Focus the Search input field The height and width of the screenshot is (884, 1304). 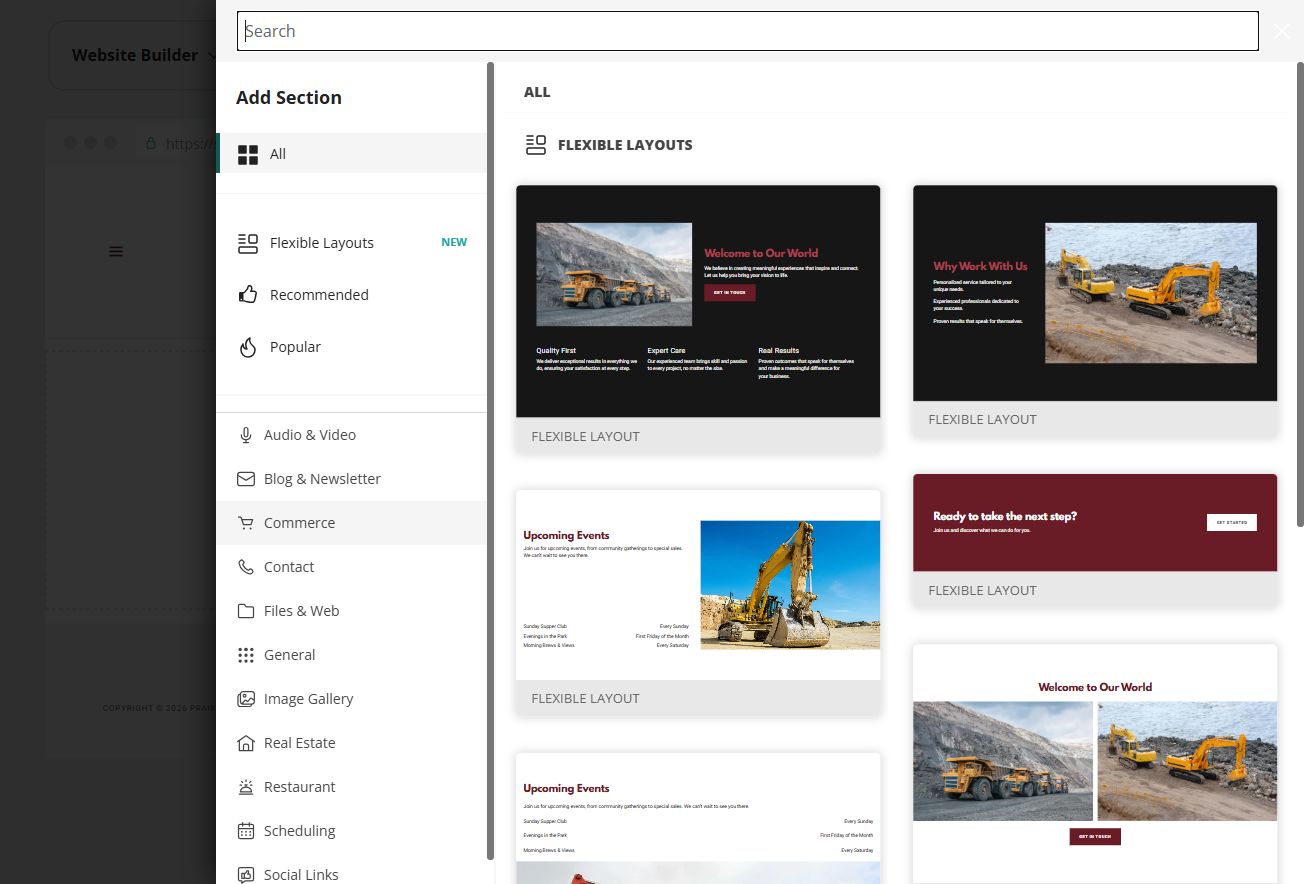click(748, 31)
